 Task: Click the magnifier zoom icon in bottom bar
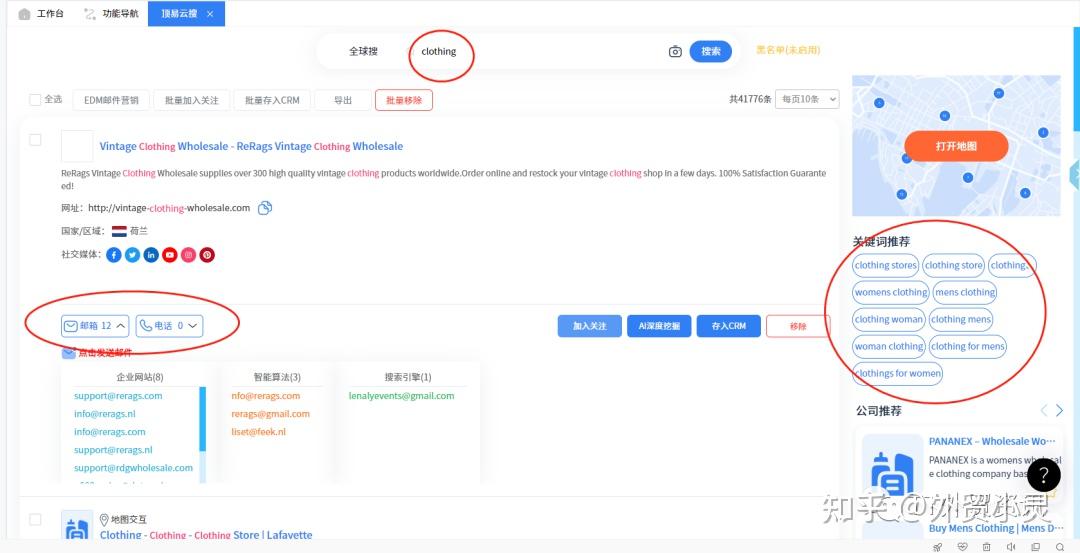pyautogui.click(x=1060, y=547)
